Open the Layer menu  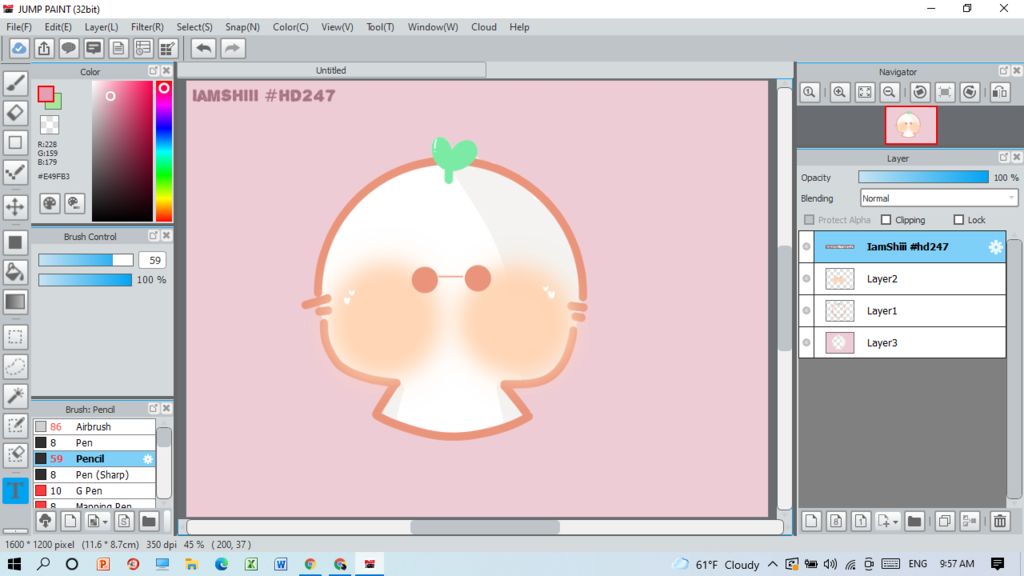pyautogui.click(x=101, y=27)
